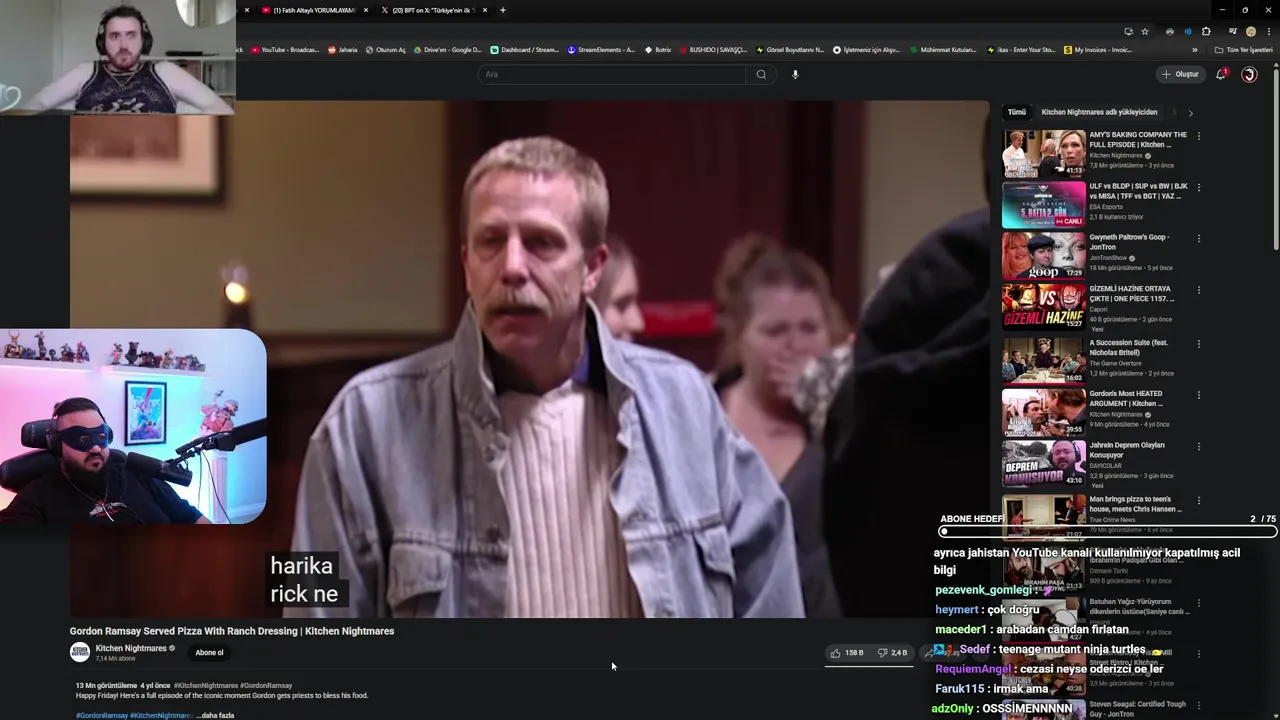This screenshot has height=720, width=1280.
Task: Open options for Gwyneth Paltrow's Goop video
Action: (x=1199, y=239)
